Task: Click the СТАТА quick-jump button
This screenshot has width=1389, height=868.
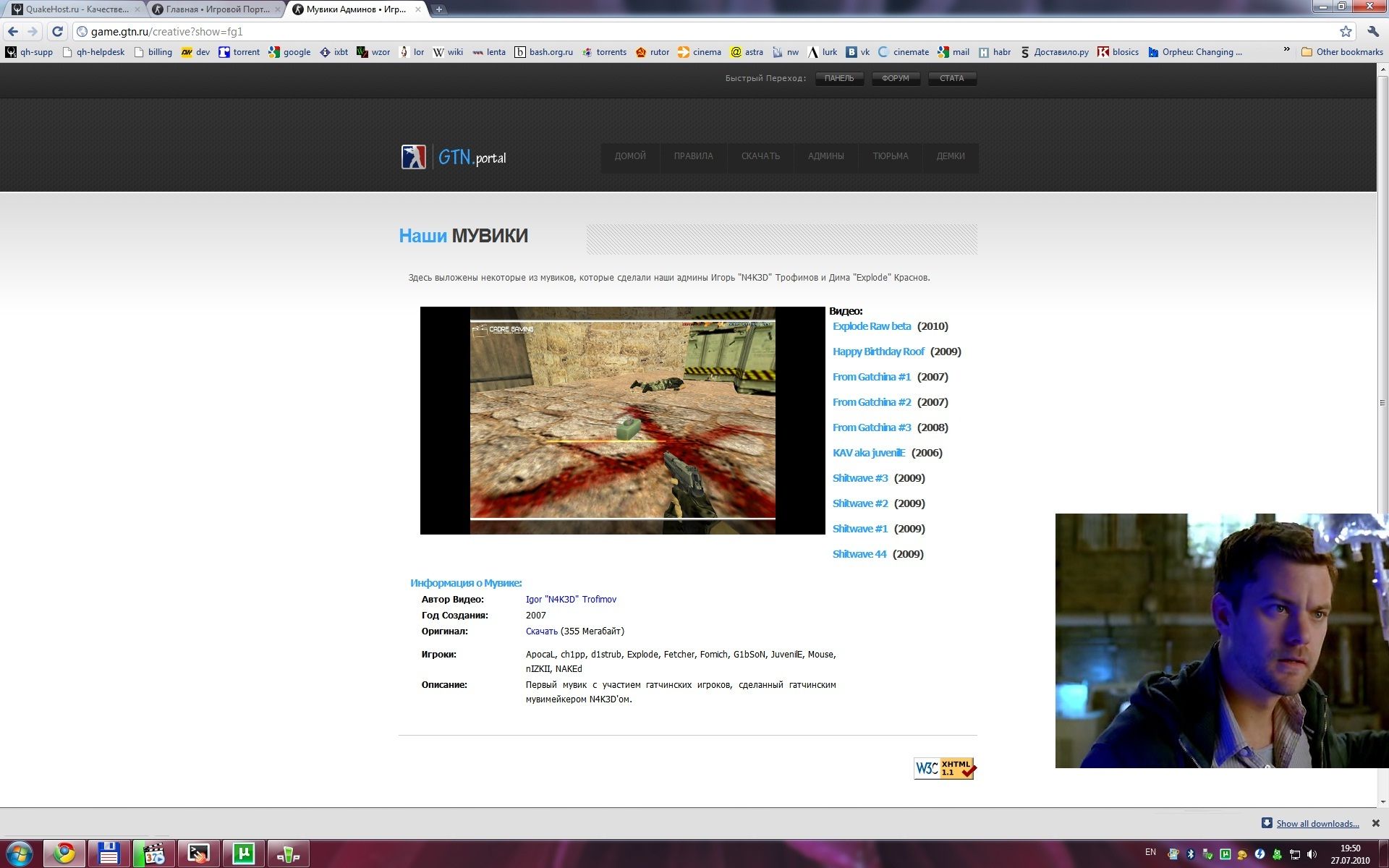Action: click(x=952, y=78)
